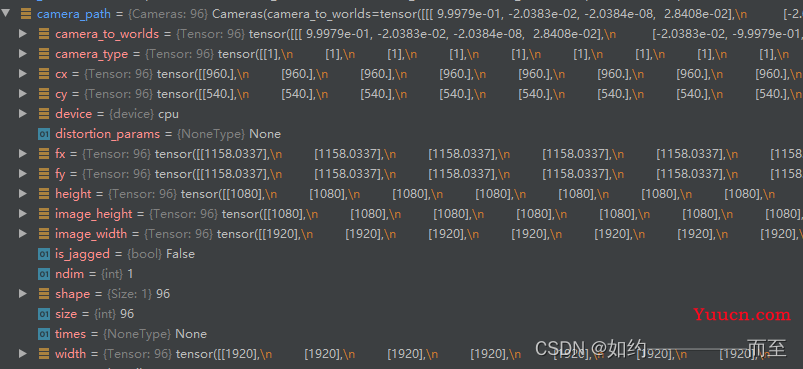803x369 pixels.
Task: Click the primitive icon next to ndim
Action: (x=44, y=274)
